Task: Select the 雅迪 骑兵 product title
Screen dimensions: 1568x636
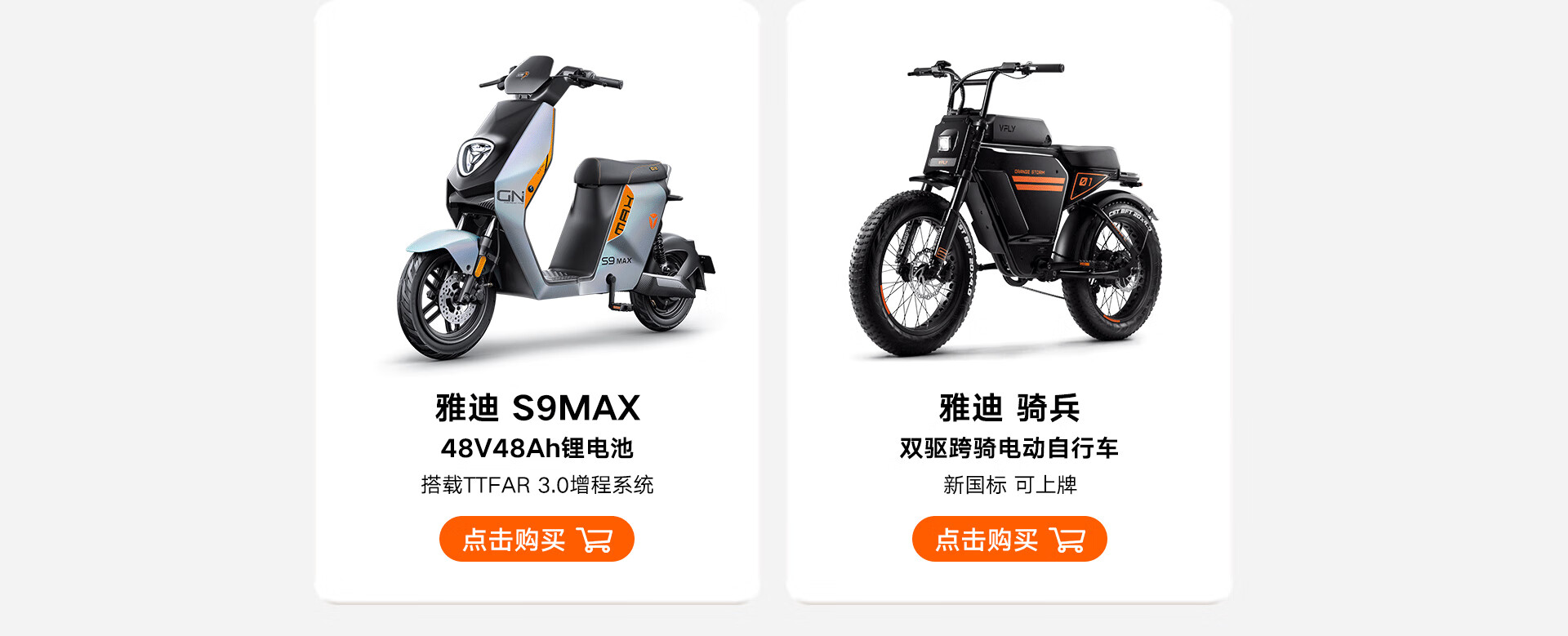Action: [x=1009, y=407]
